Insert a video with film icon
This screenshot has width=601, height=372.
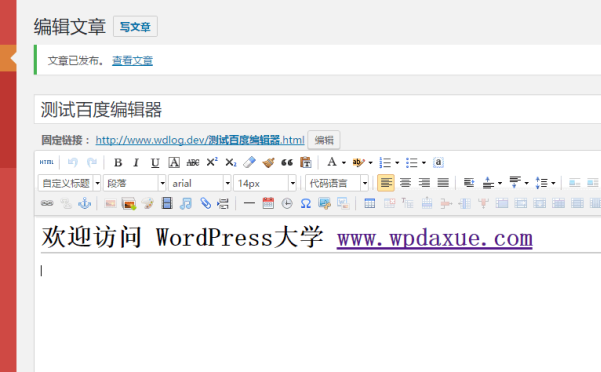[x=167, y=203]
